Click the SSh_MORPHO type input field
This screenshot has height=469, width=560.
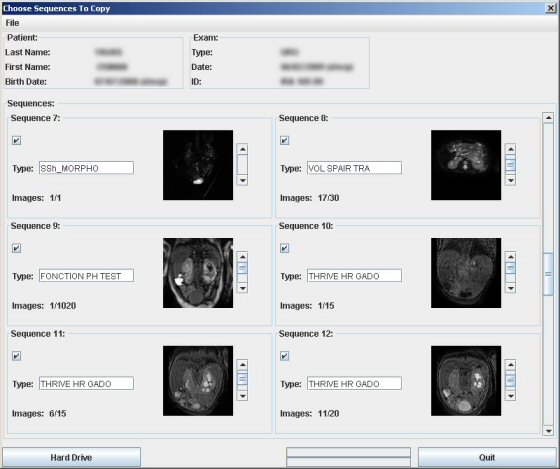[x=86, y=168]
